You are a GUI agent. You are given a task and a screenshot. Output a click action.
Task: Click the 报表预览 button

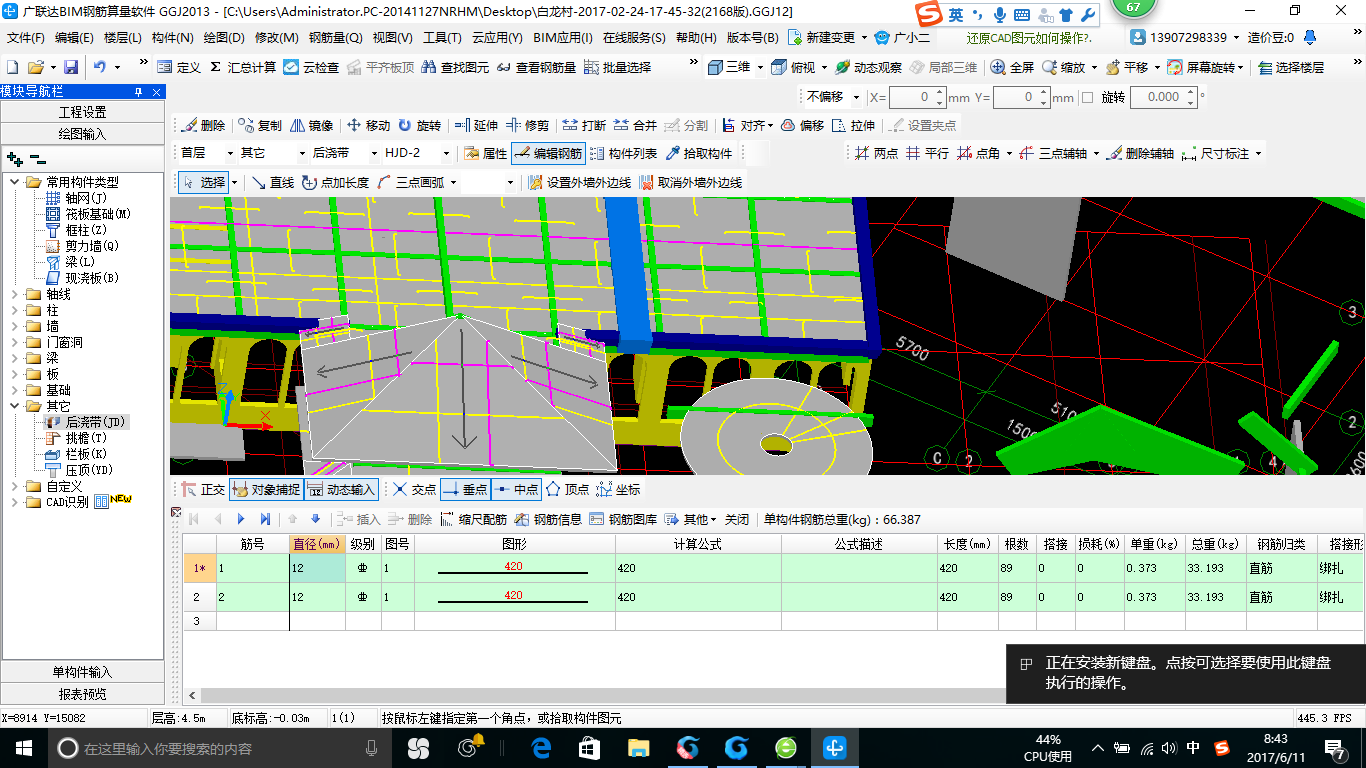tap(82, 694)
